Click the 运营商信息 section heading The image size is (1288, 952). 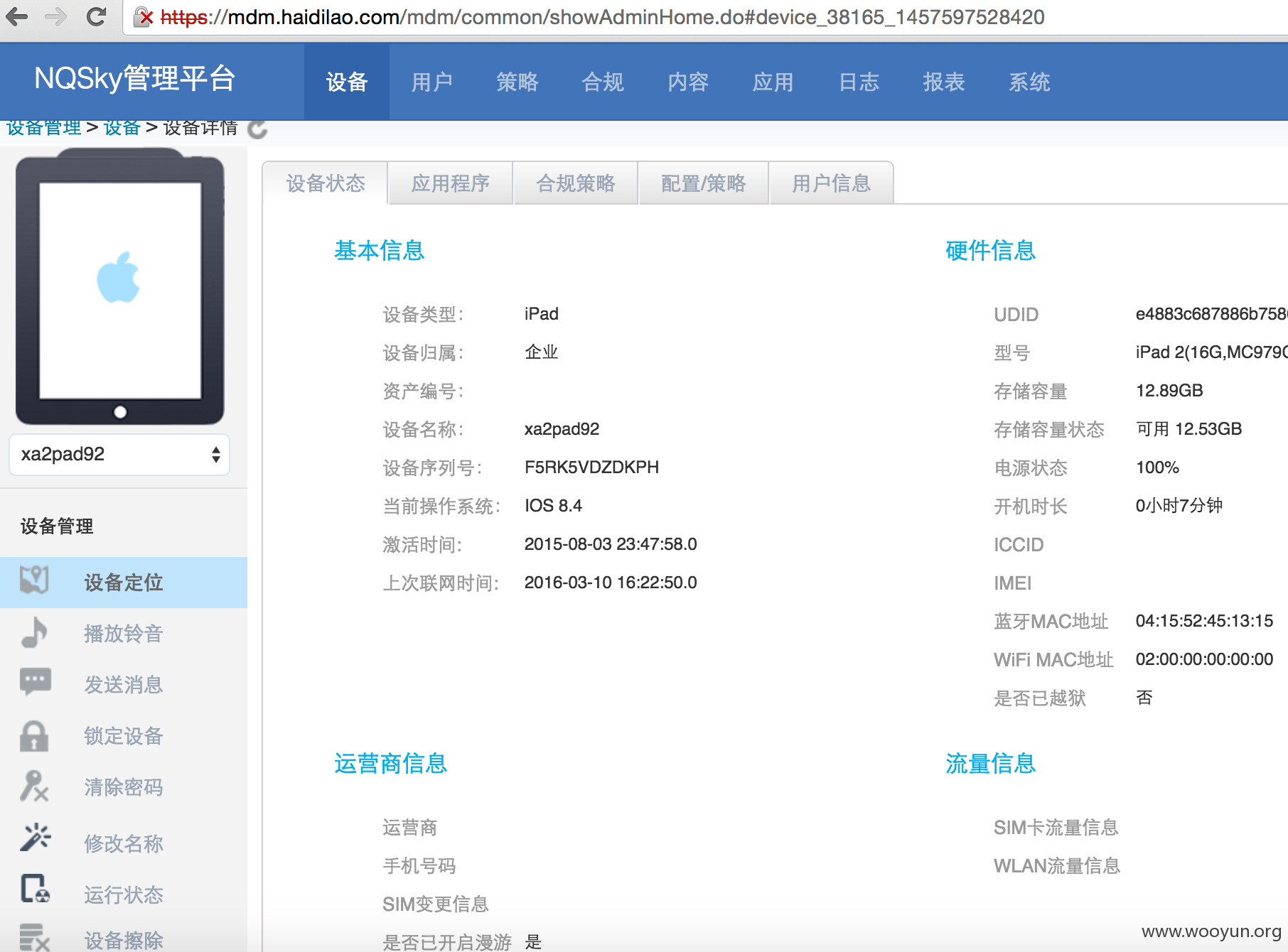pyautogui.click(x=390, y=763)
